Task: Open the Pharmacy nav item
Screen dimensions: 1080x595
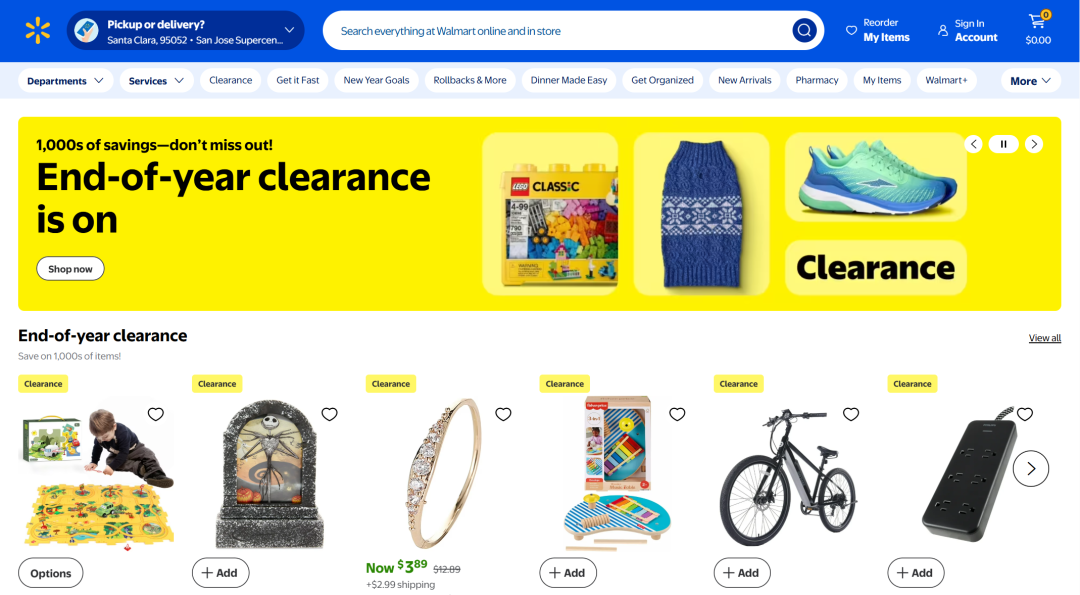Action: click(817, 80)
